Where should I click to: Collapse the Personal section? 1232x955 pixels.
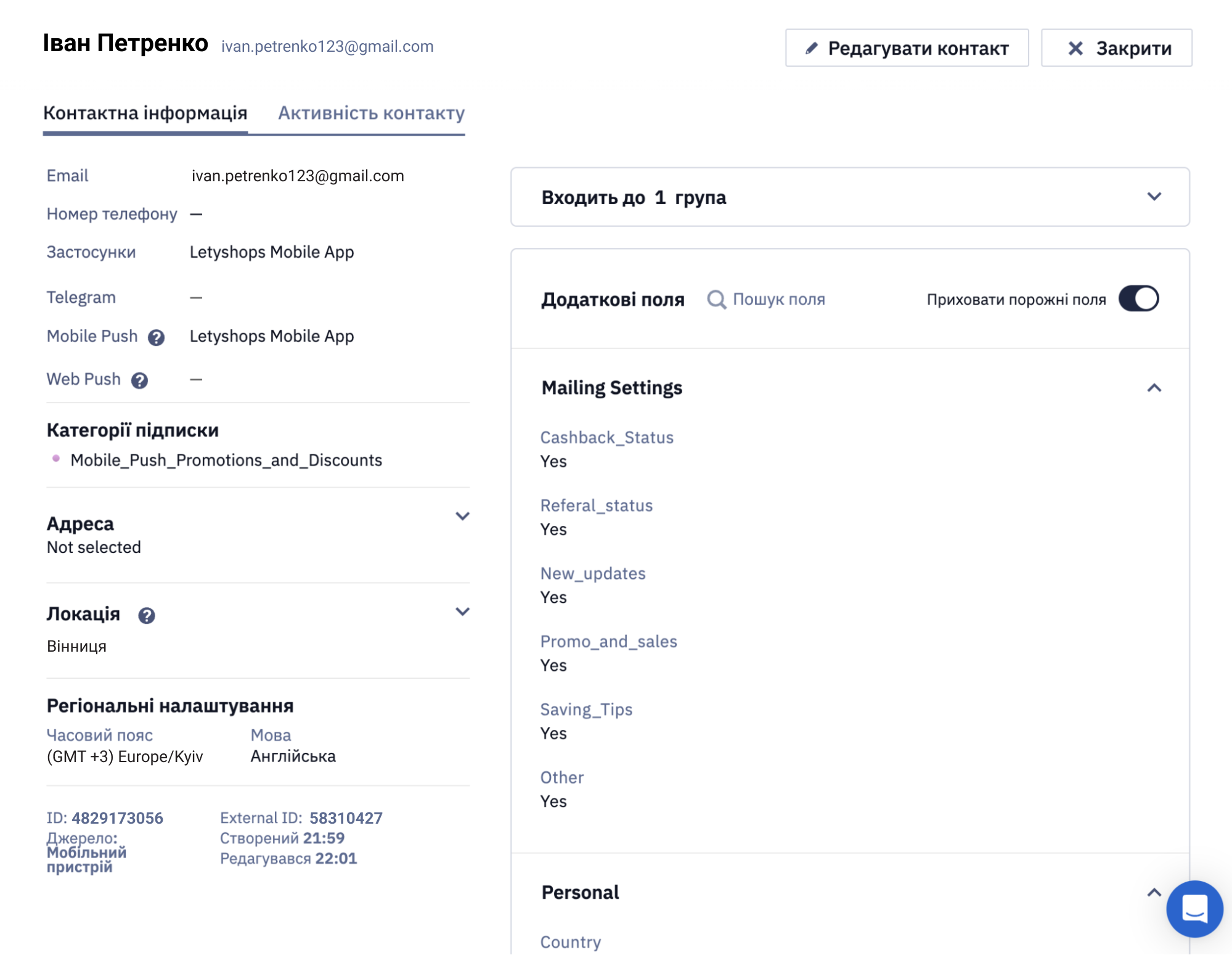1154,892
